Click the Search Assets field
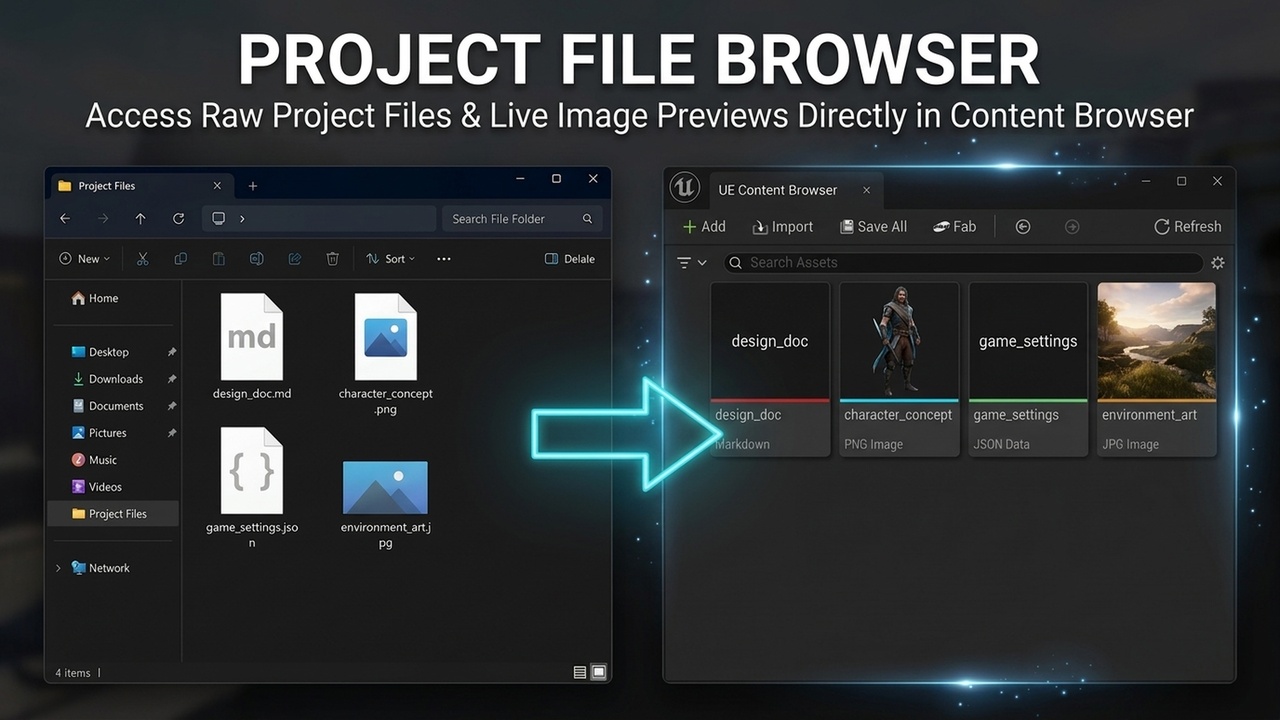Viewport: 1280px width, 720px height. tap(964, 263)
